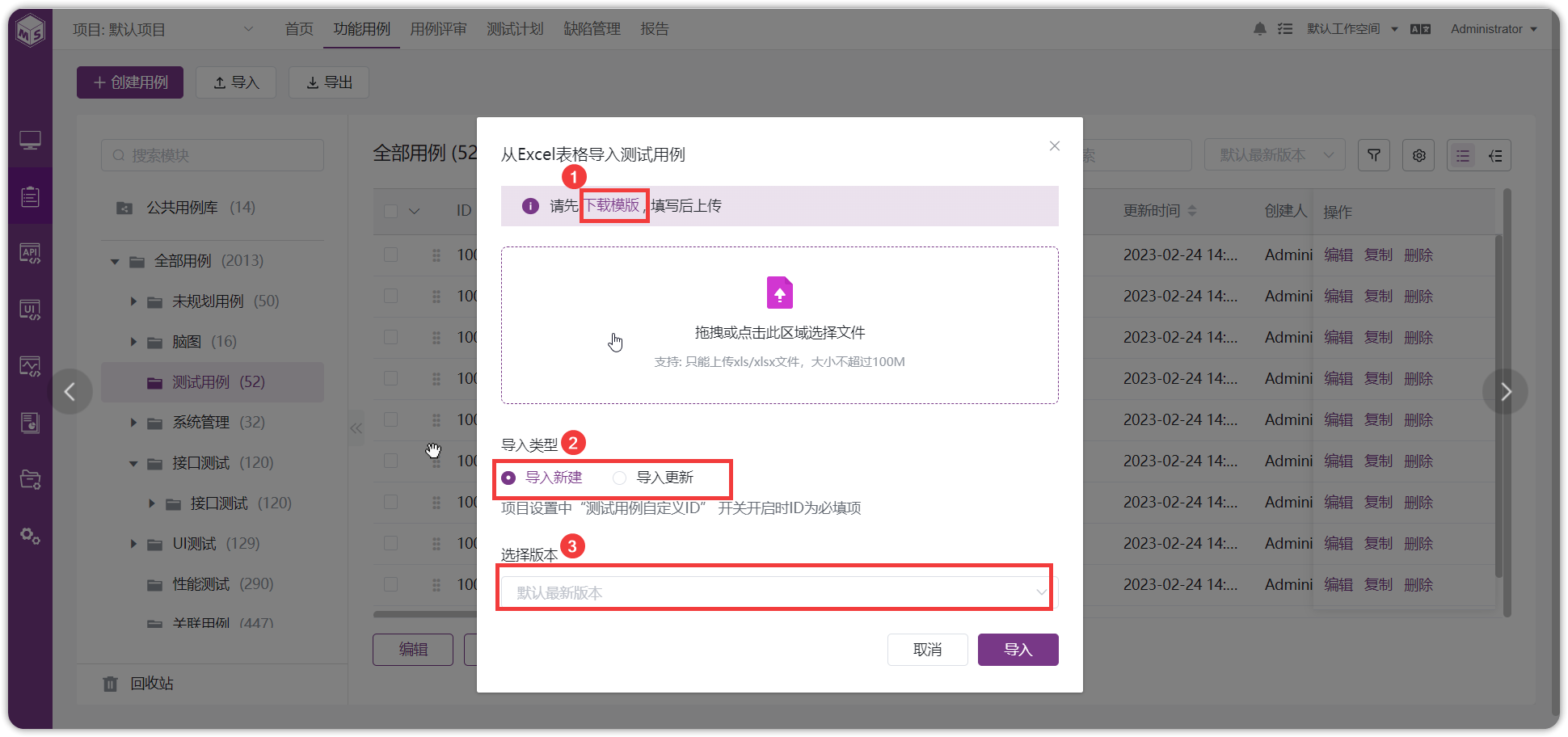The width and height of the screenshot is (1568, 737).
Task: Switch to the 用例评审 tab
Action: (x=438, y=29)
